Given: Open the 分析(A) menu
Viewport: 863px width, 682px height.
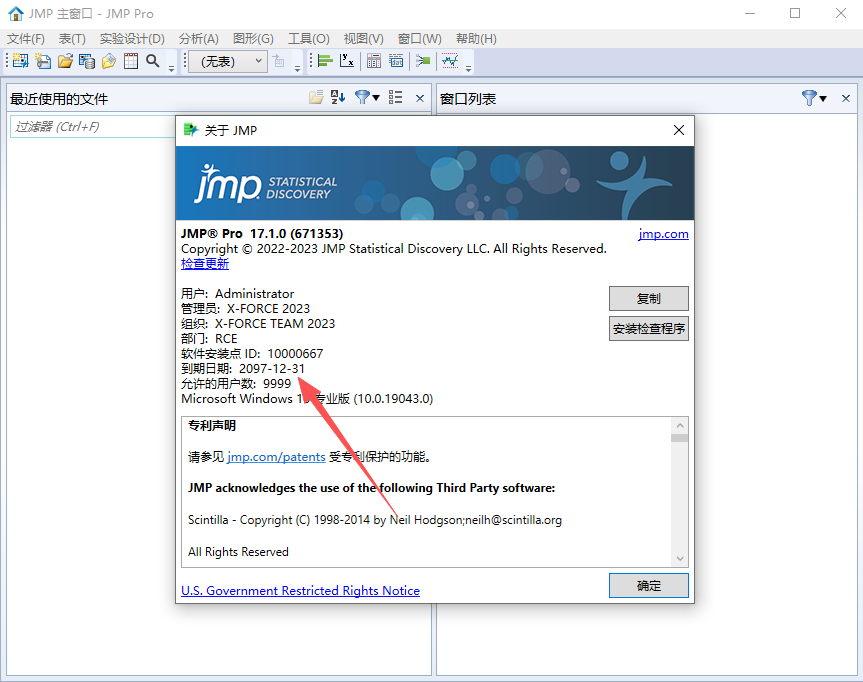Looking at the screenshot, I should tap(199, 39).
